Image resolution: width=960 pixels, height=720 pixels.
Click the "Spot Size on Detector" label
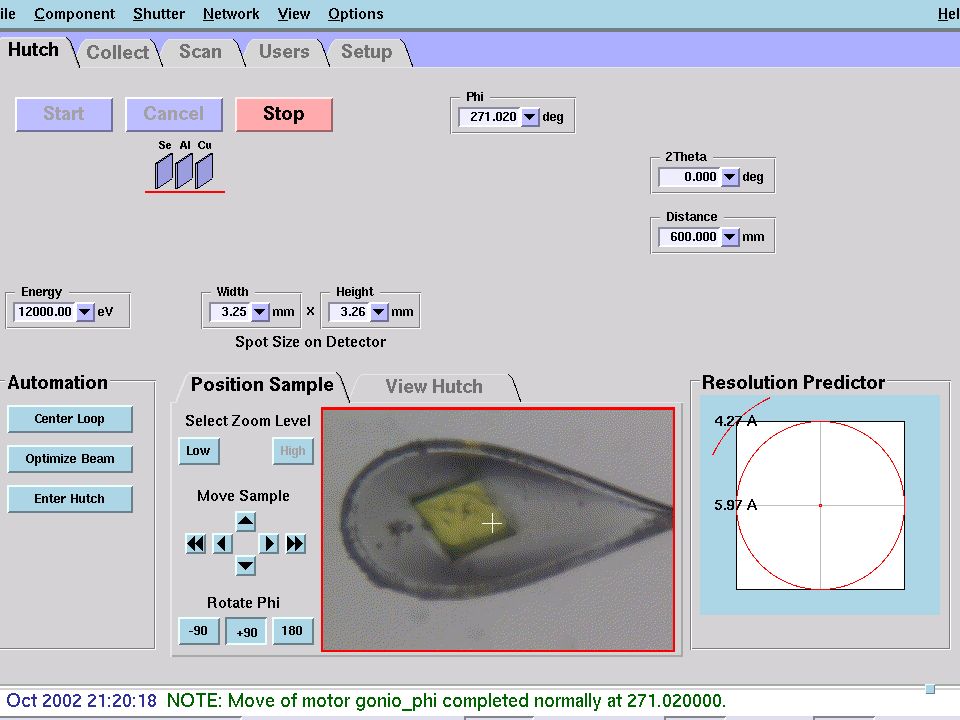(x=310, y=342)
